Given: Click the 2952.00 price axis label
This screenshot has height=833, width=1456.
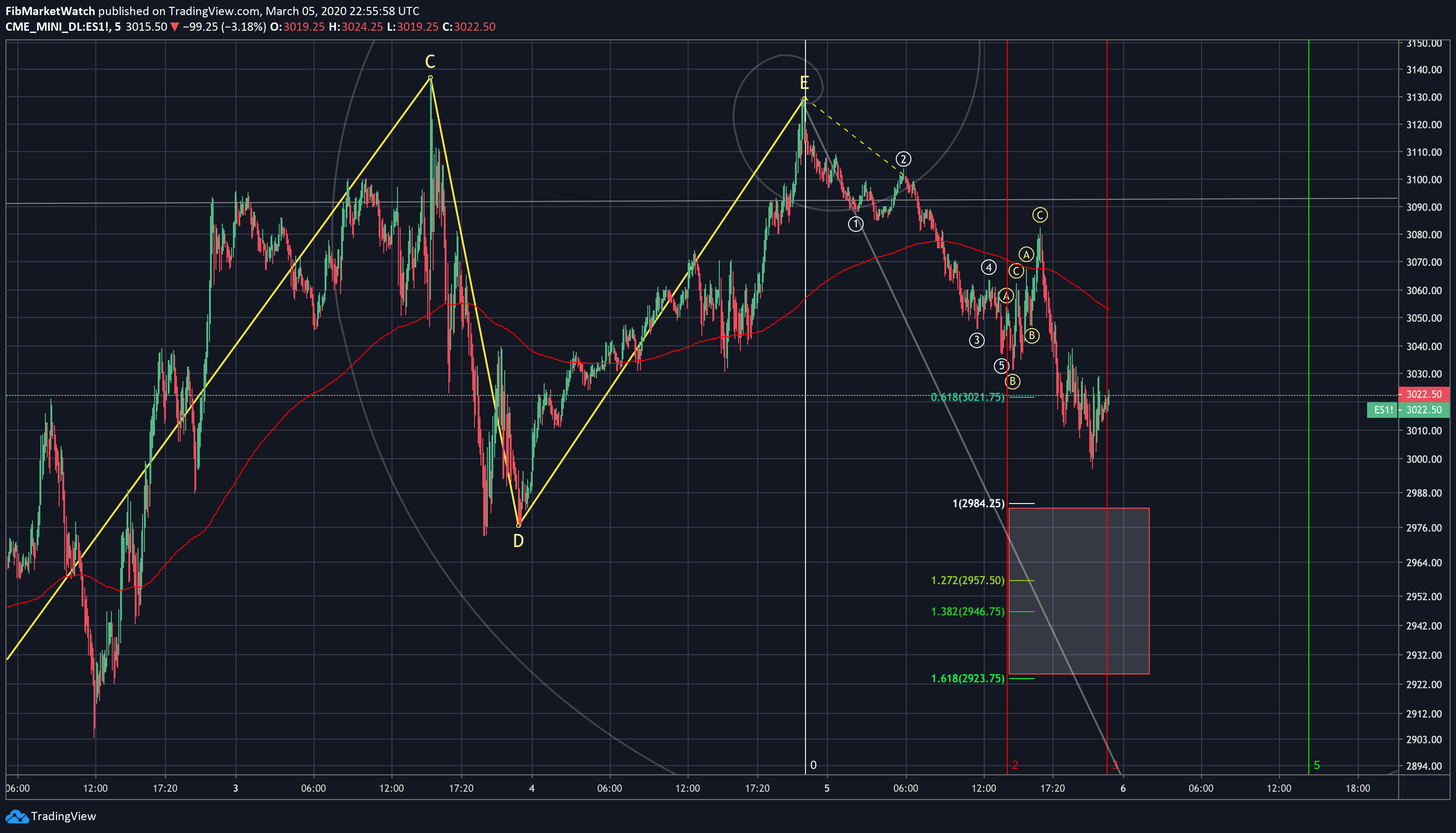Looking at the screenshot, I should click(x=1423, y=597).
